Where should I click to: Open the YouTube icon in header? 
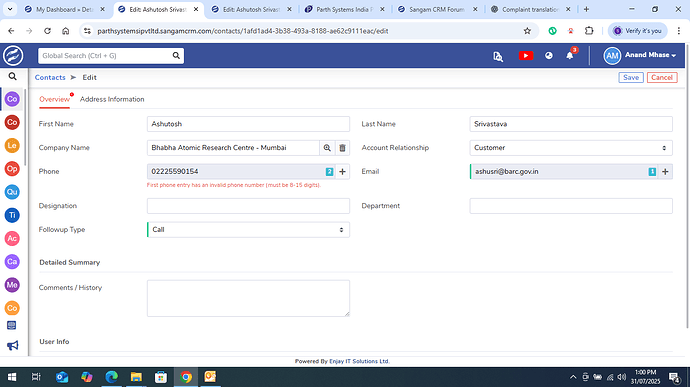pos(525,55)
